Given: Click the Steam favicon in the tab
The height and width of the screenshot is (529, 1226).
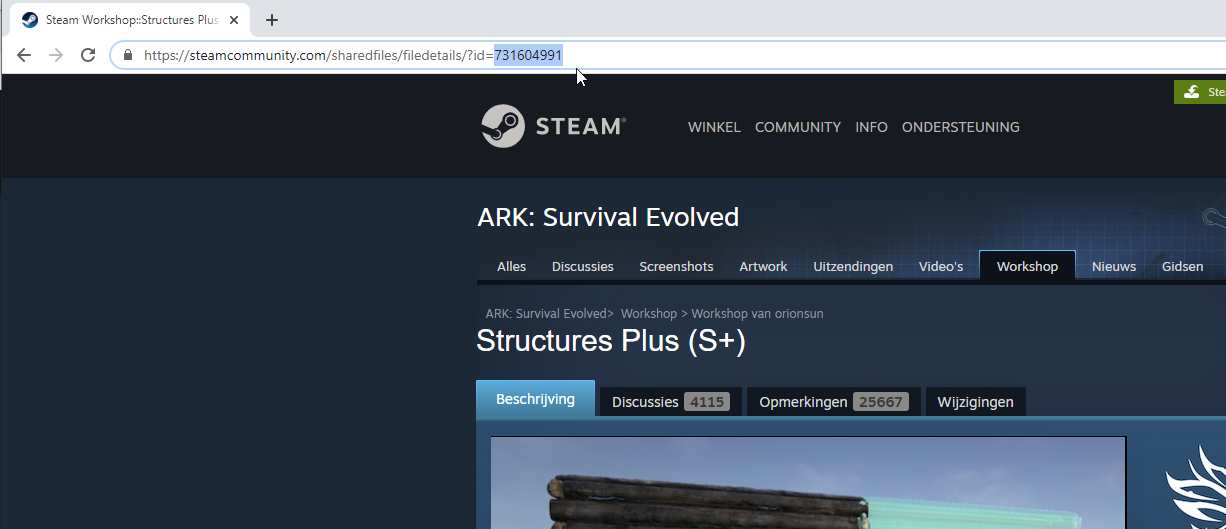Looking at the screenshot, I should pos(30,20).
